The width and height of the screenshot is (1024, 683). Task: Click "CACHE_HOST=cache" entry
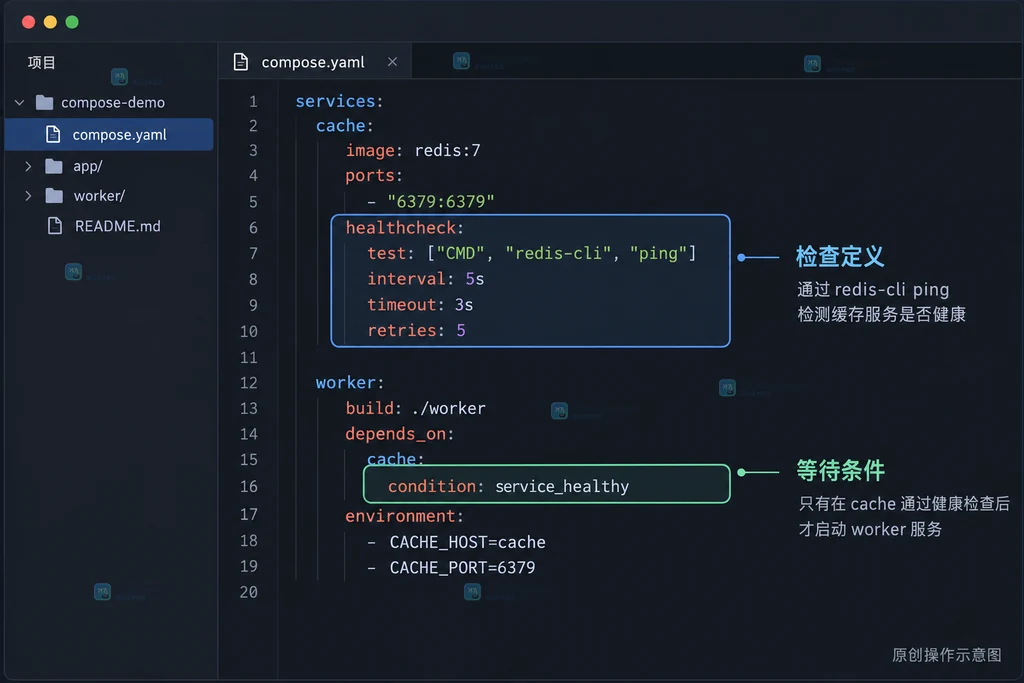[468, 543]
